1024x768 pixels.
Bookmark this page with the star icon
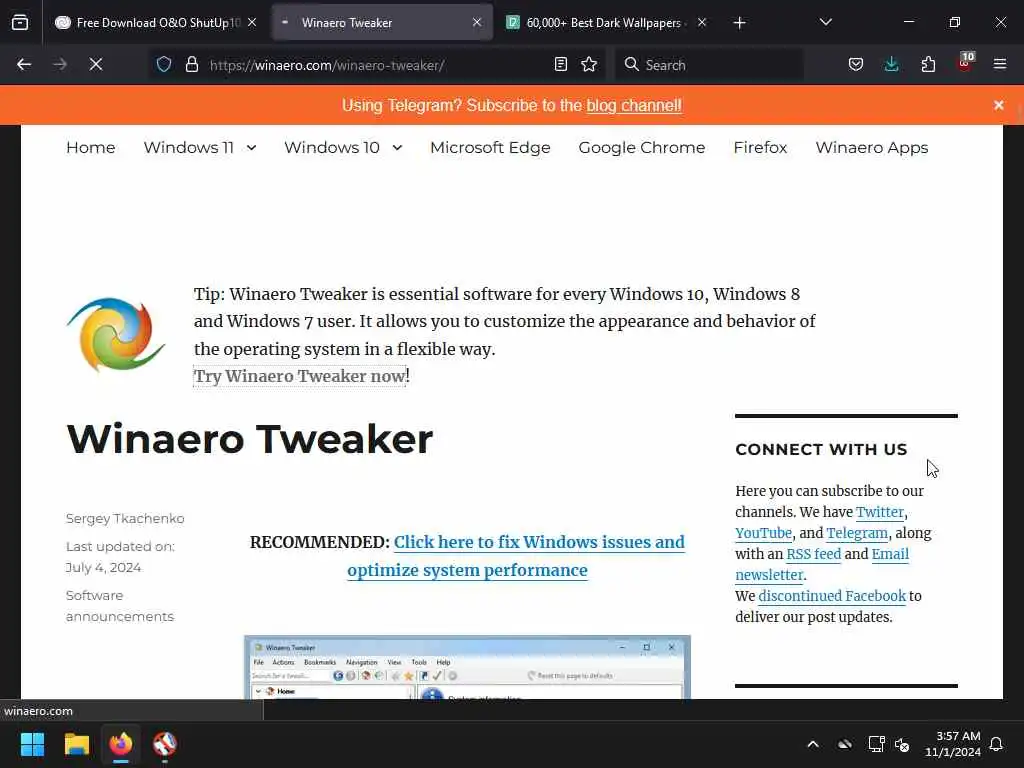589,65
